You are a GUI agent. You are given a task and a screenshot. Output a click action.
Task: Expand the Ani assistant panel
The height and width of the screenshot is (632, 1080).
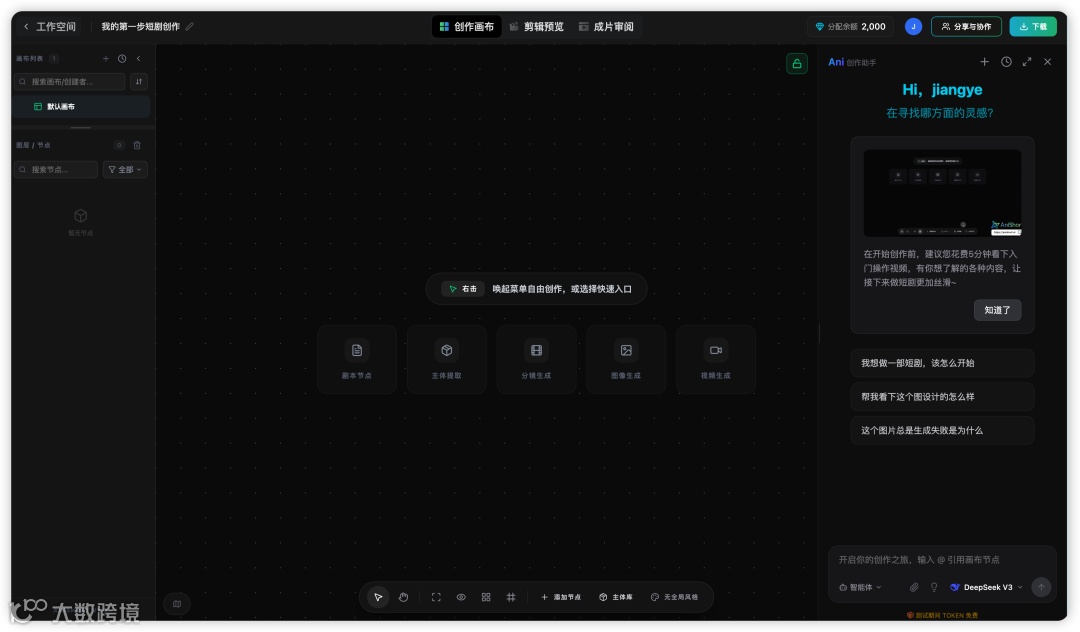pos(1027,62)
